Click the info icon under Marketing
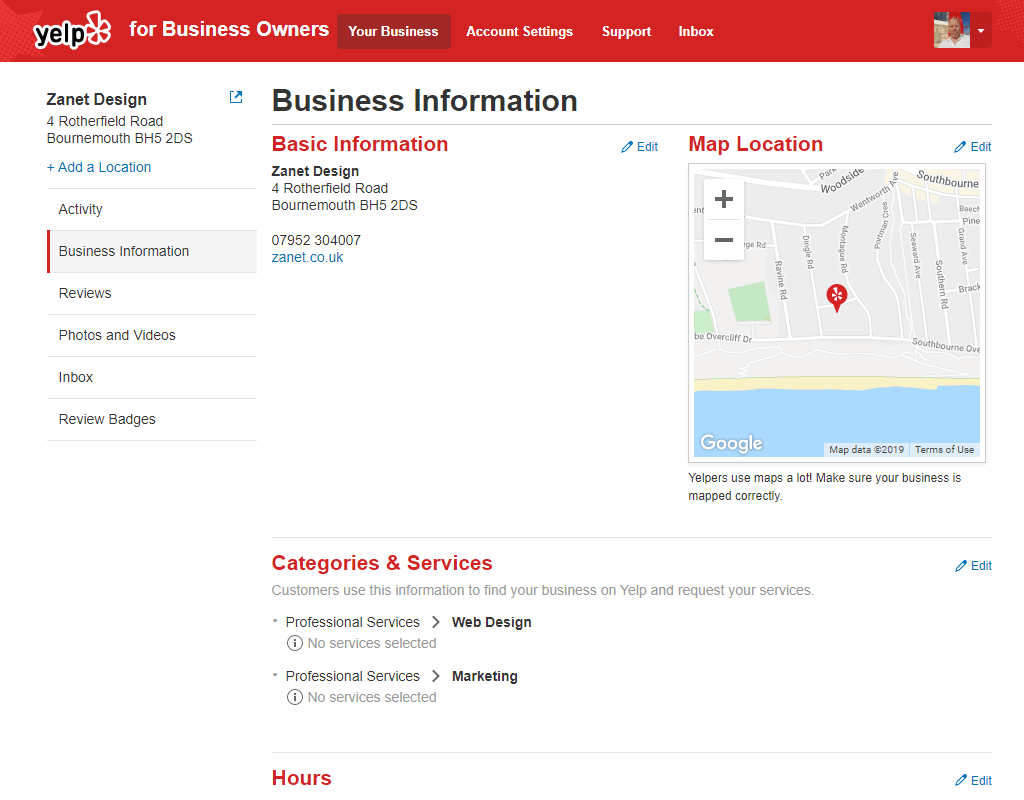Screen dimensions: 1024x800 [295, 697]
